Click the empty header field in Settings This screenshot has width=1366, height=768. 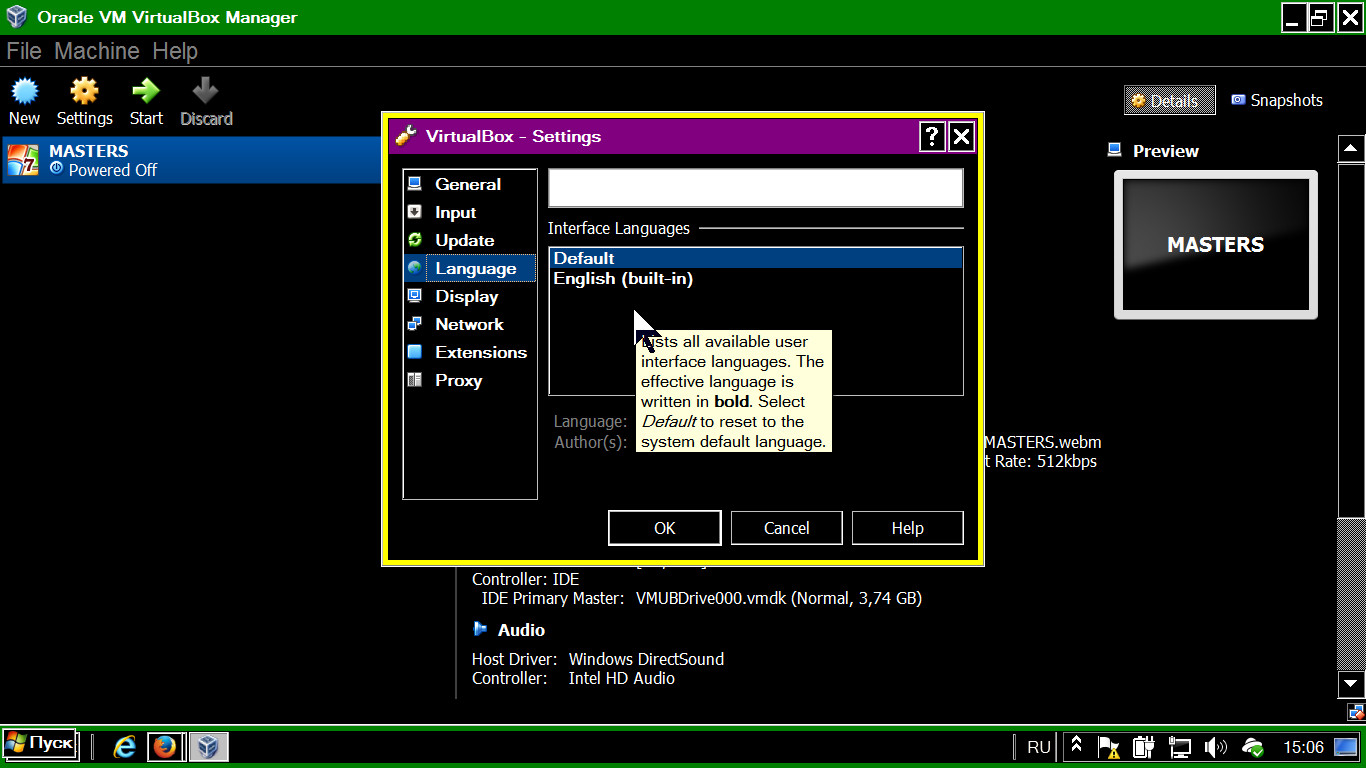coord(756,188)
